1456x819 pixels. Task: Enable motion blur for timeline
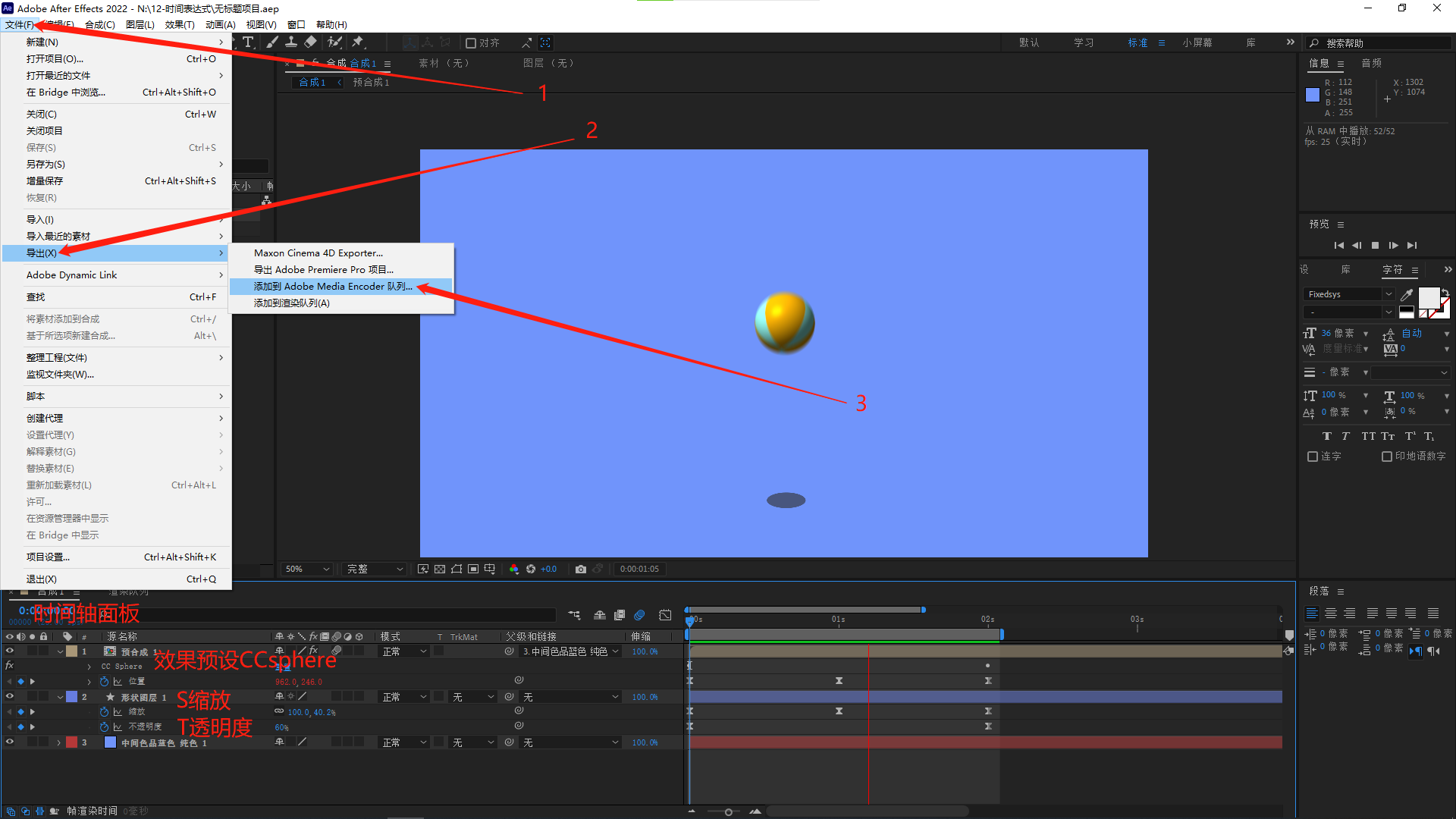pyautogui.click(x=639, y=615)
